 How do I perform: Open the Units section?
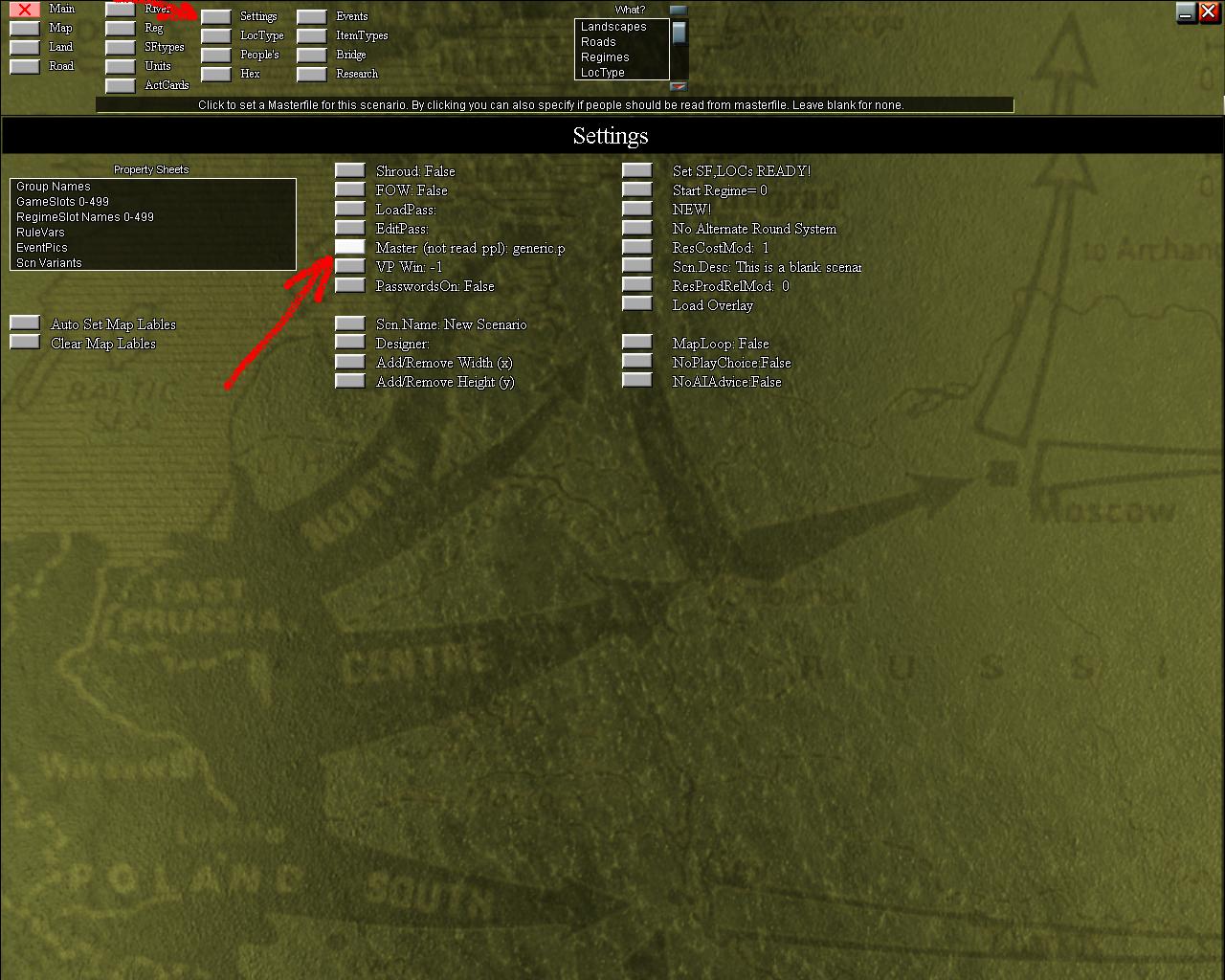[121, 67]
